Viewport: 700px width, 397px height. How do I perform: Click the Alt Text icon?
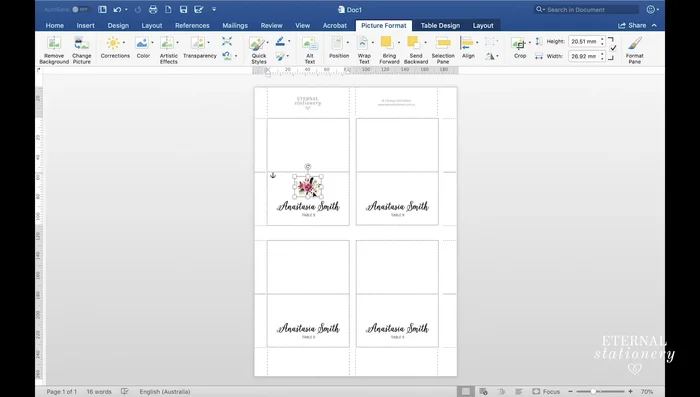click(x=310, y=44)
